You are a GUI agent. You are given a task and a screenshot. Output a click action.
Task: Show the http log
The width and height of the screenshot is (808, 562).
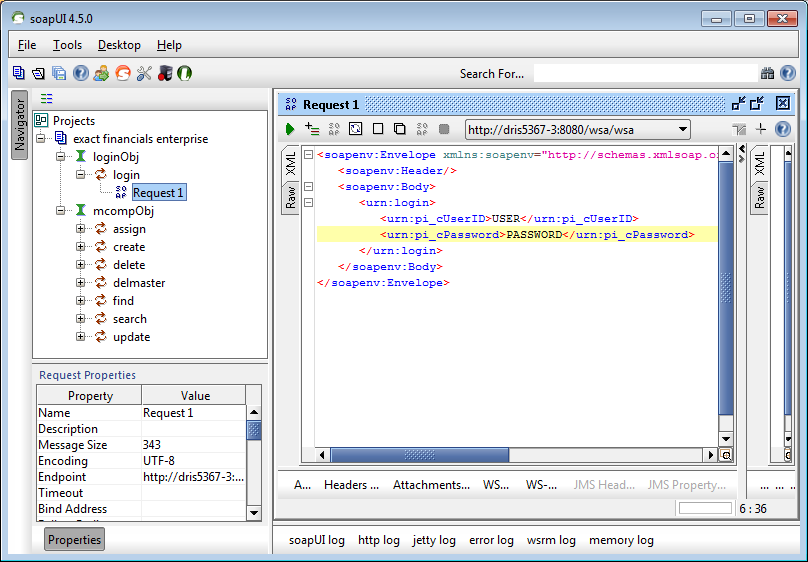coord(379,540)
